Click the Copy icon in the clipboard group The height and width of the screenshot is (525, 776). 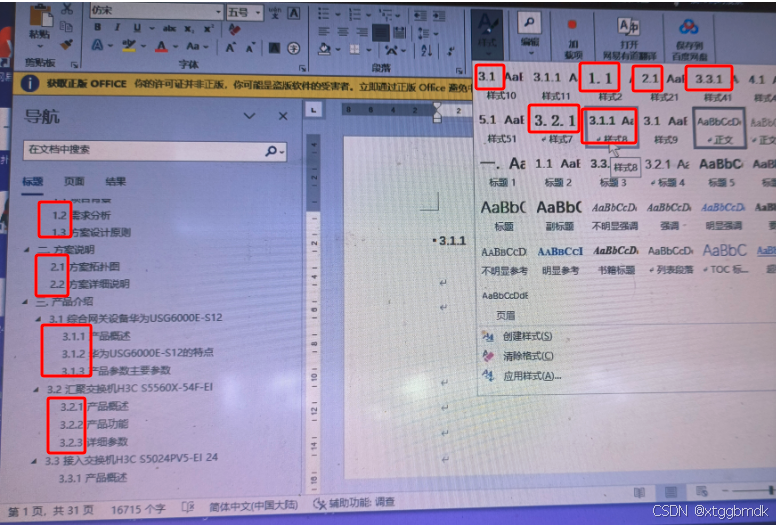(66, 26)
